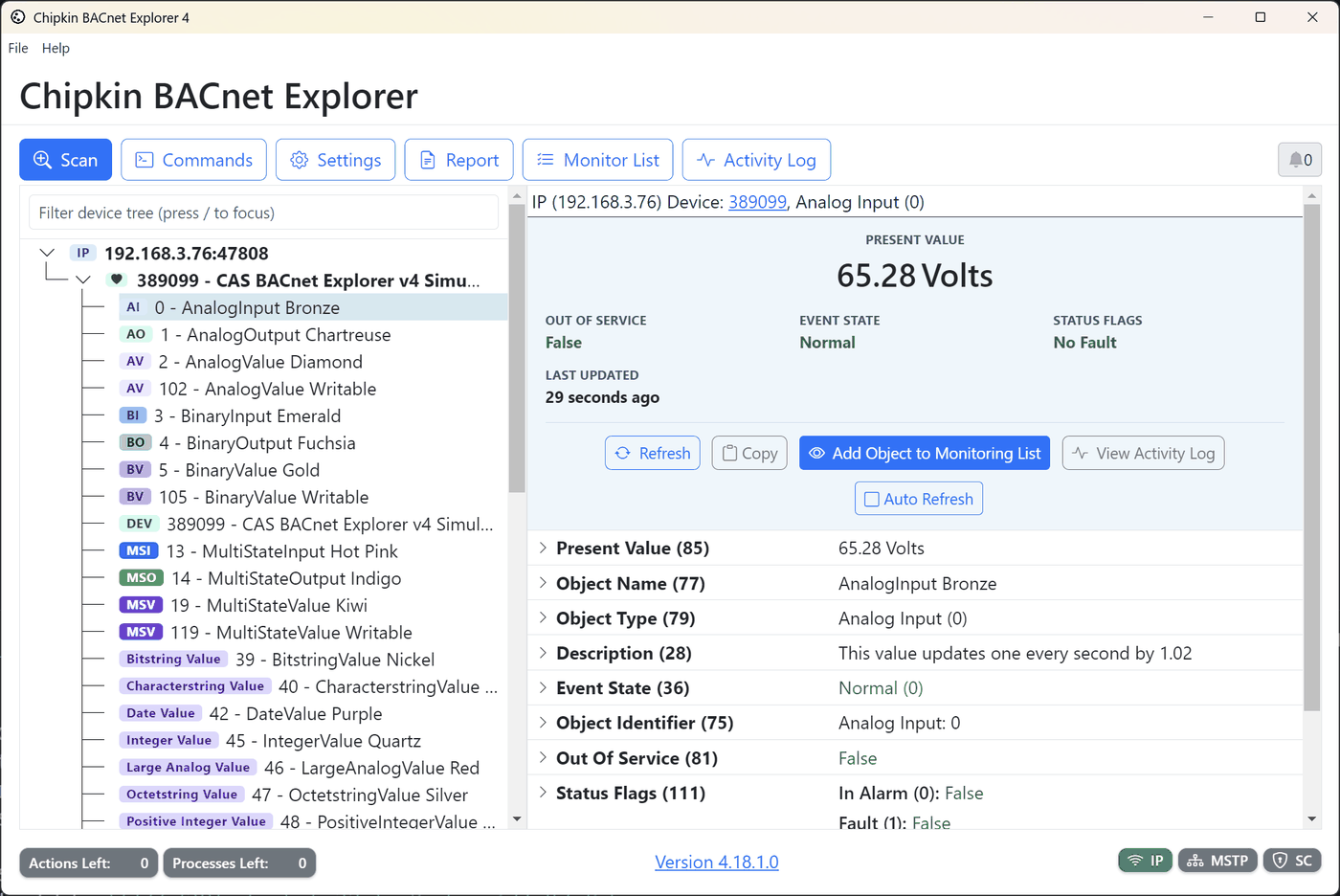This screenshot has height=896, width=1340.
Task: Click the AO badge of AnalogOutput Chartreuse
Action: (x=136, y=334)
